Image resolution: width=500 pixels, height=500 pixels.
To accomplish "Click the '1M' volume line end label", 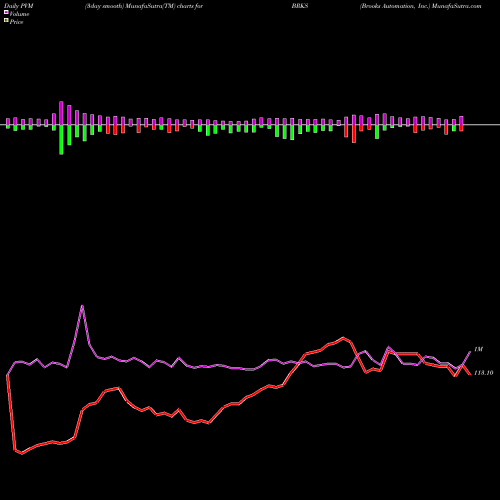I will [x=478, y=349].
